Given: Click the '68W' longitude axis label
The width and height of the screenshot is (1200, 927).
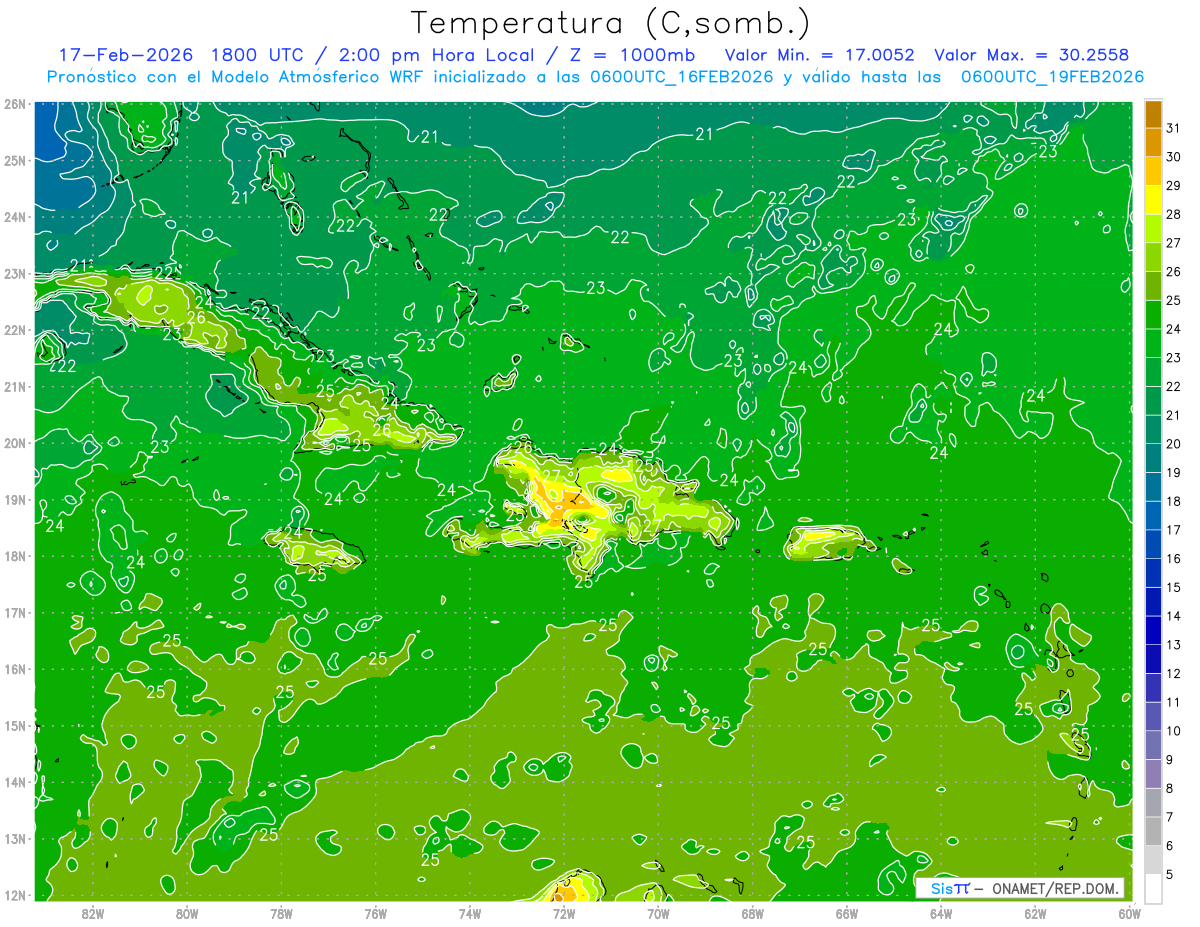Looking at the screenshot, I should coord(752,913).
